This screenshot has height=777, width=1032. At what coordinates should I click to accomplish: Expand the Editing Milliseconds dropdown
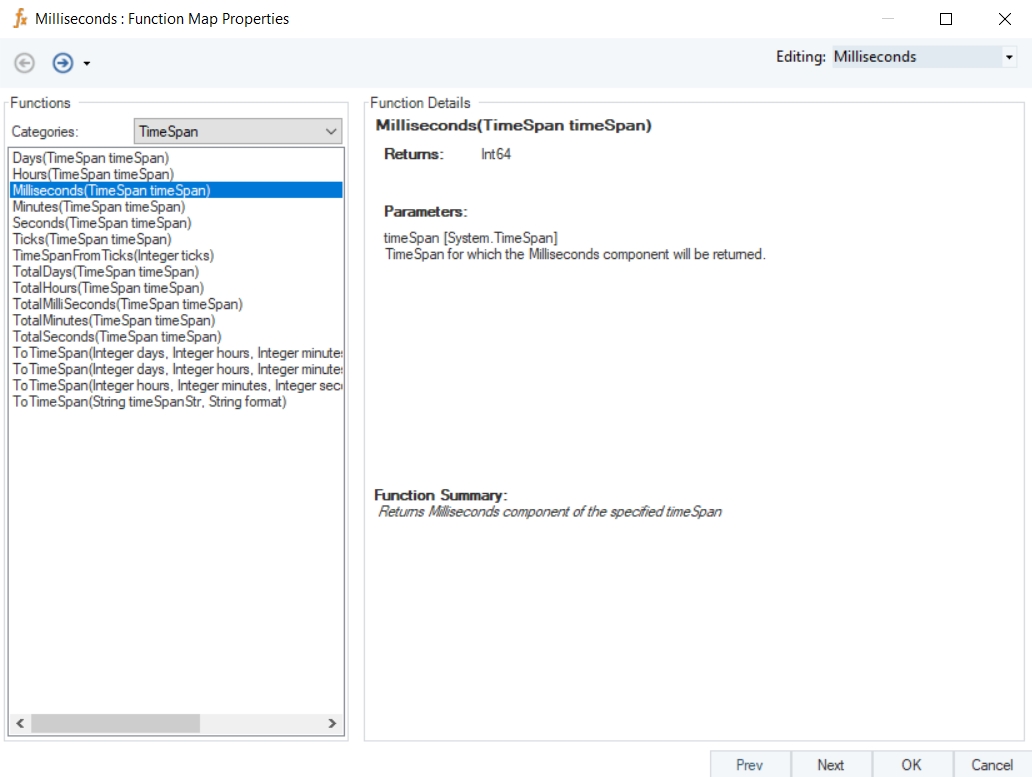pyautogui.click(x=1008, y=58)
